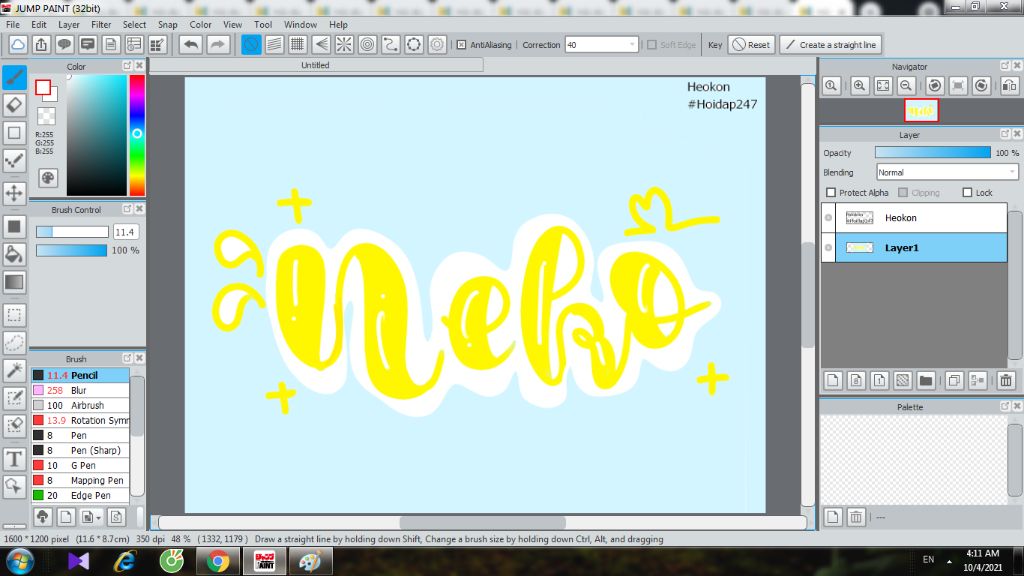Image resolution: width=1024 pixels, height=576 pixels.
Task: Undock the Brush panel
Action: click(127, 359)
